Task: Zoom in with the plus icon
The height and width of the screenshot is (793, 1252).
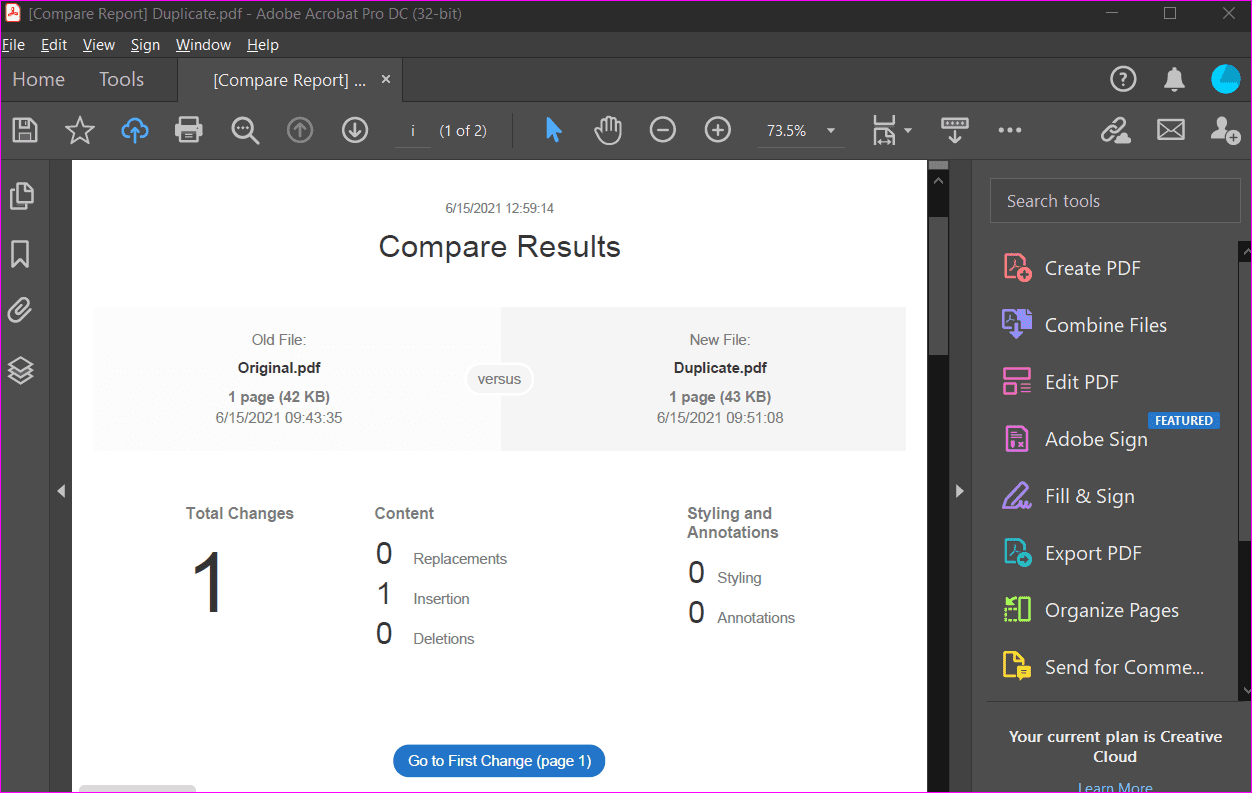Action: coord(718,130)
